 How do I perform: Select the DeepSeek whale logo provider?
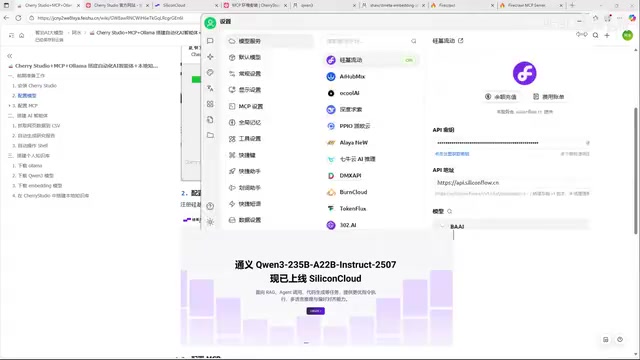coord(371,109)
